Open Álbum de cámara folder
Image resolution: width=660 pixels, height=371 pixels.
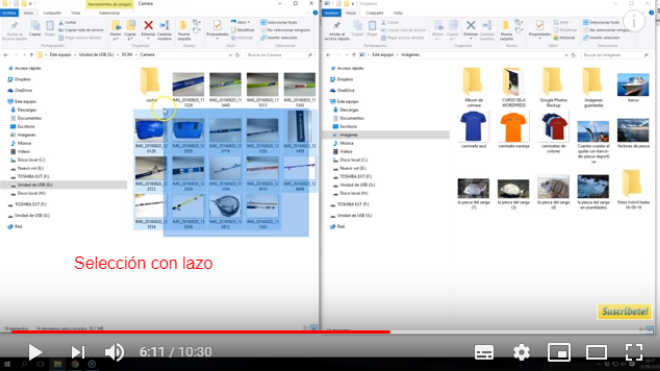point(474,87)
